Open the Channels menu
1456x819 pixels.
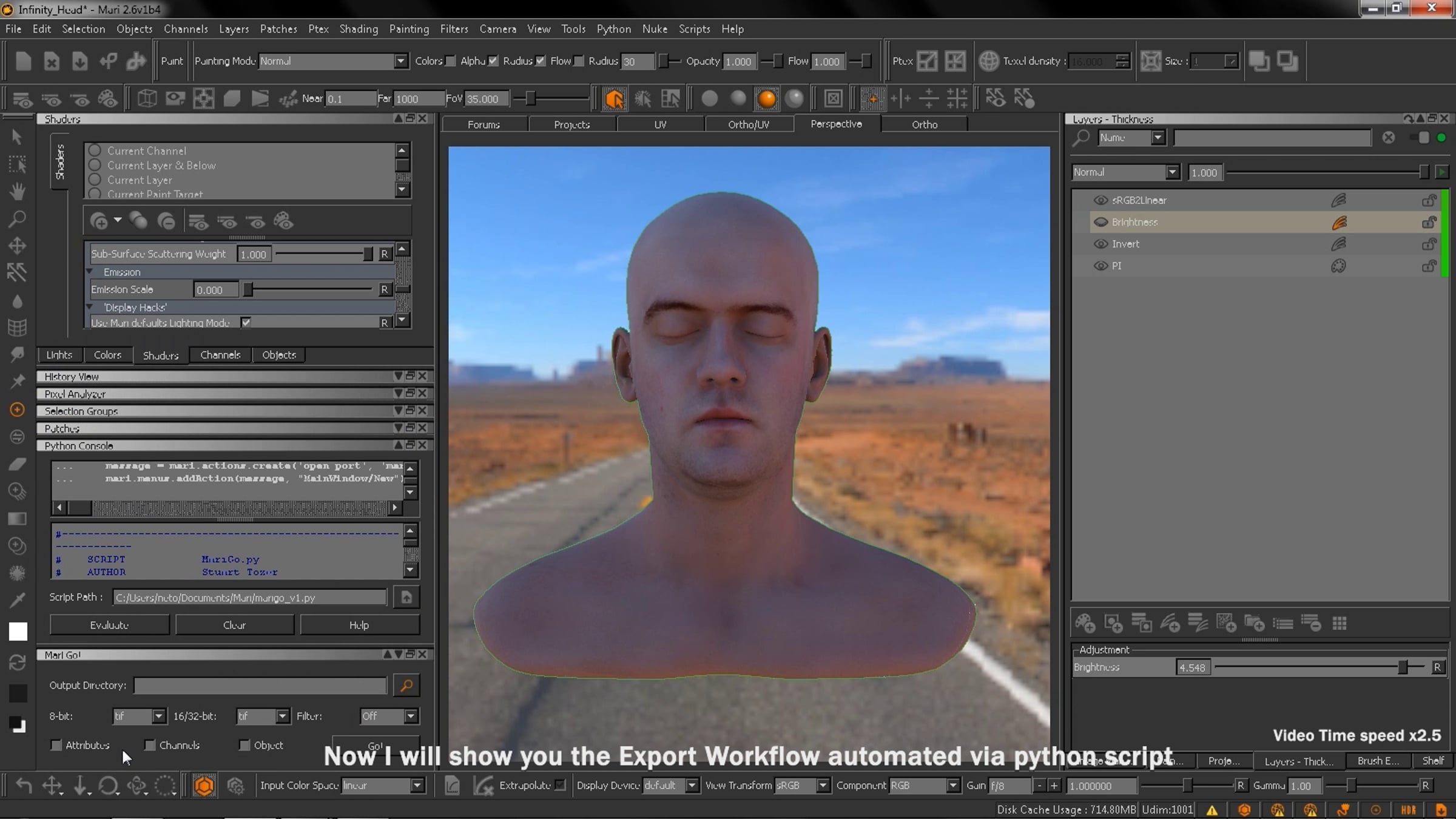coord(186,29)
